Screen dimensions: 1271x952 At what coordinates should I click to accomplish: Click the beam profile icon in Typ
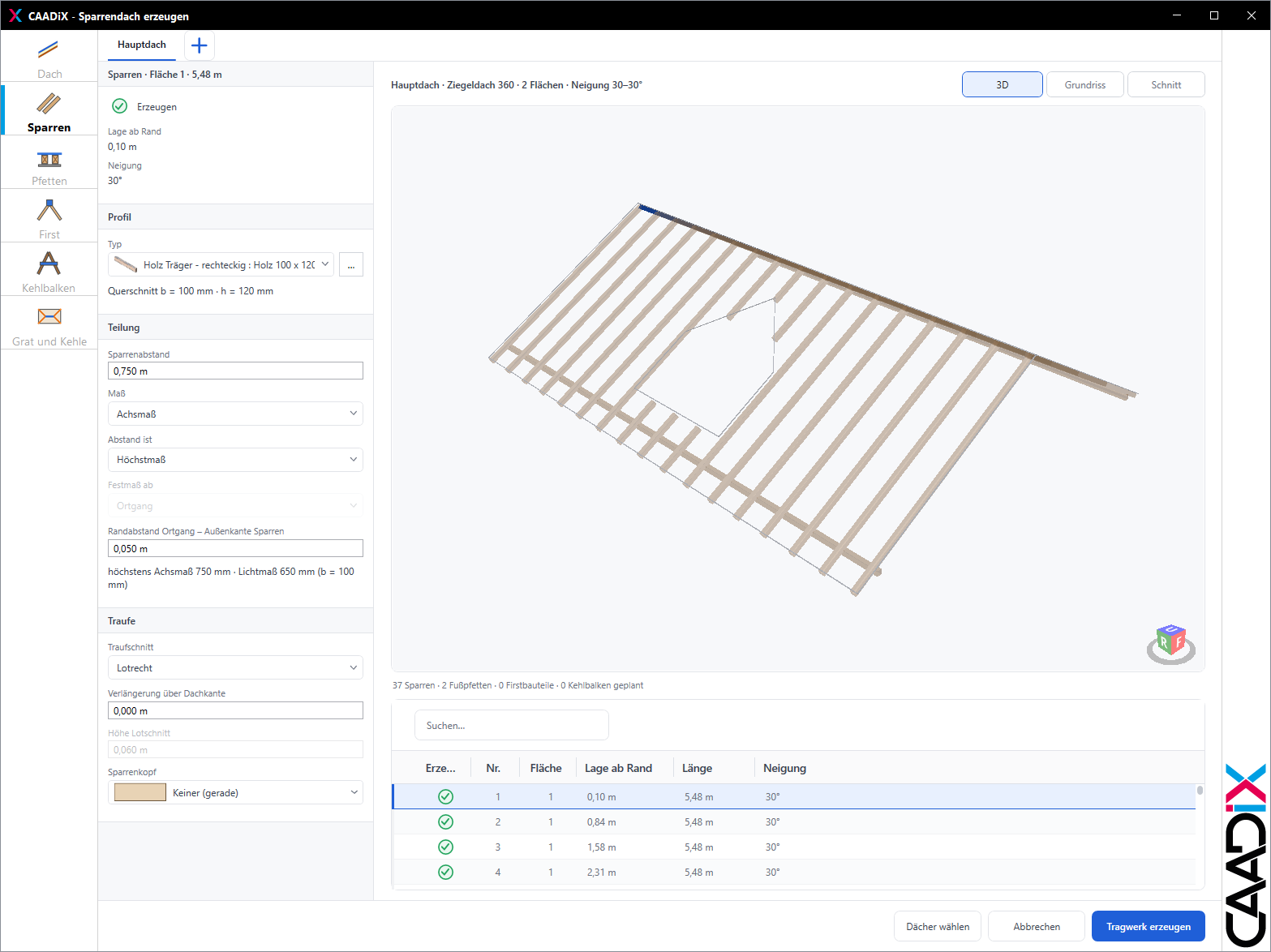(126, 264)
